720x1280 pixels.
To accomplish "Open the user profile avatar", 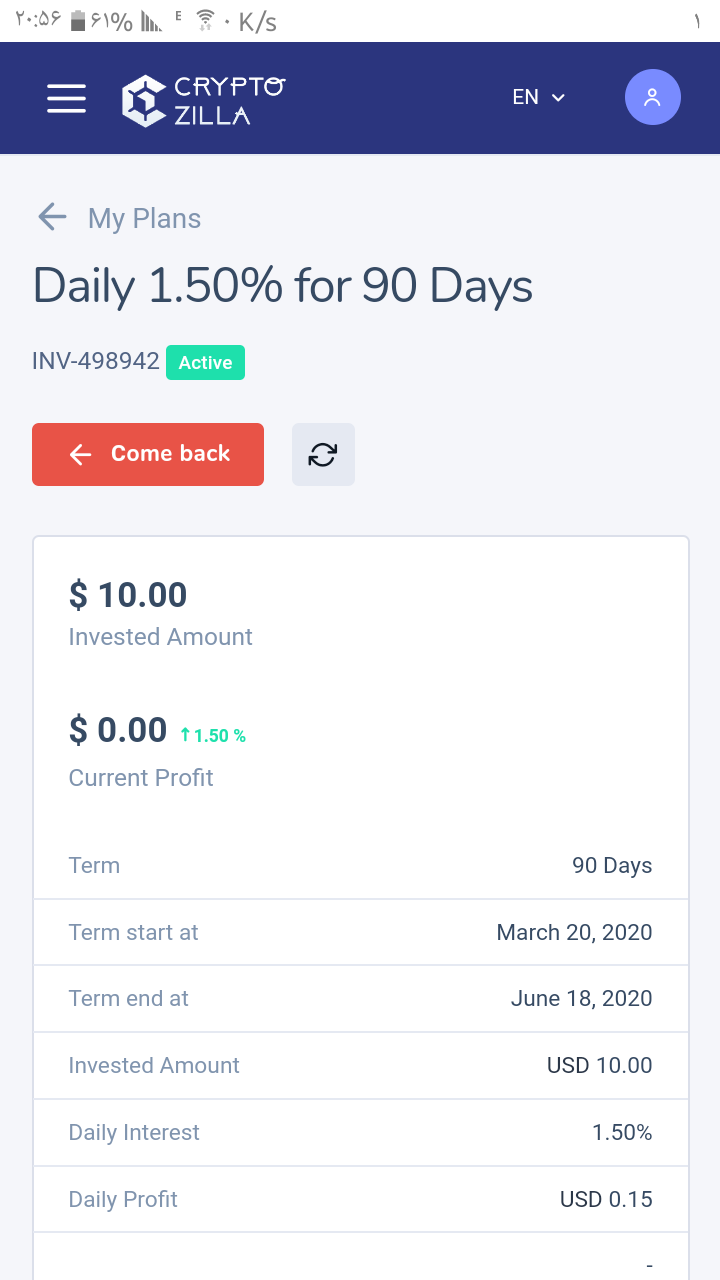I will coord(653,97).
